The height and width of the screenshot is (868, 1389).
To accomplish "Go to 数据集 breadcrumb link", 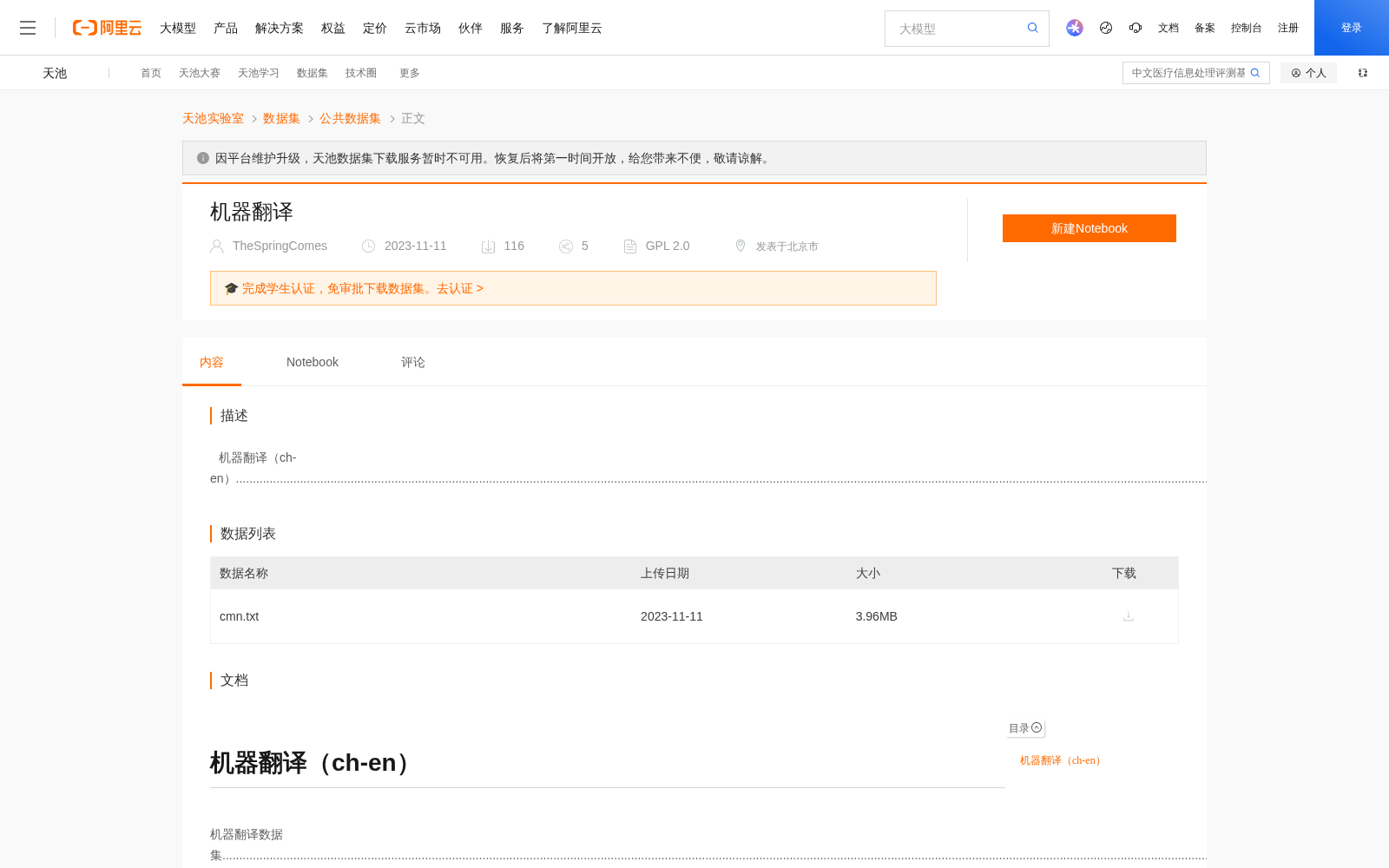I will tap(281, 118).
